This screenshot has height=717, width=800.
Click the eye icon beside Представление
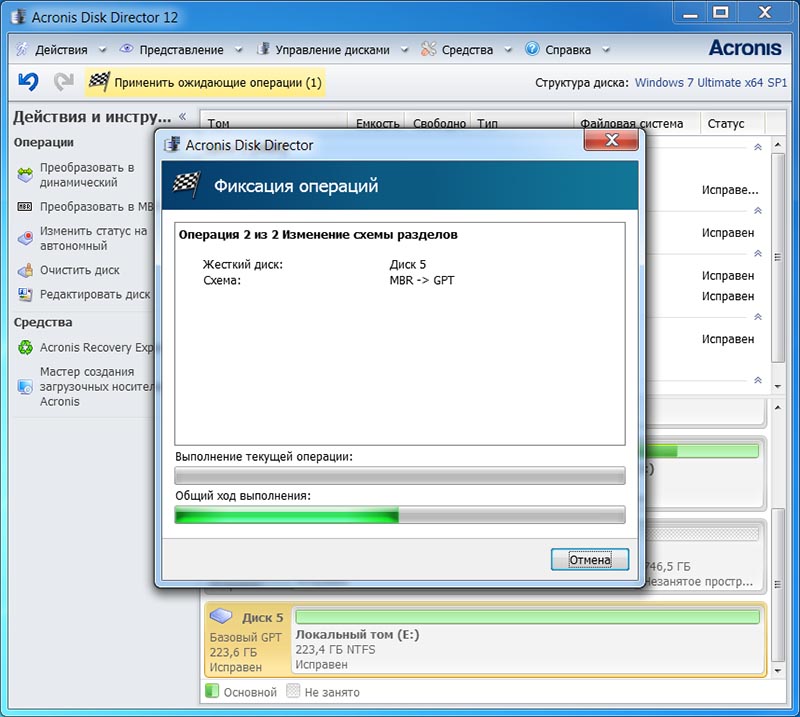tap(126, 48)
